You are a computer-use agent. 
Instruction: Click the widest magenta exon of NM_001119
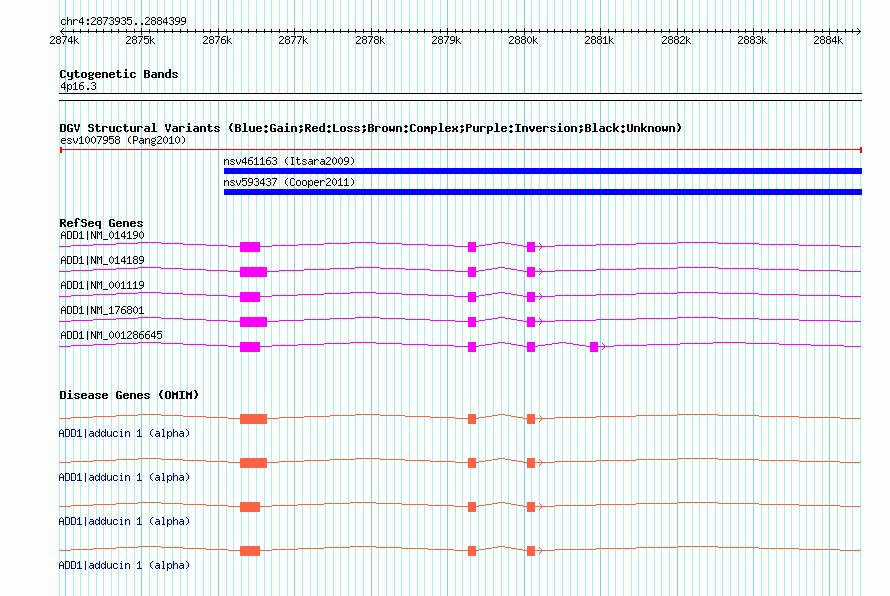coord(250,297)
